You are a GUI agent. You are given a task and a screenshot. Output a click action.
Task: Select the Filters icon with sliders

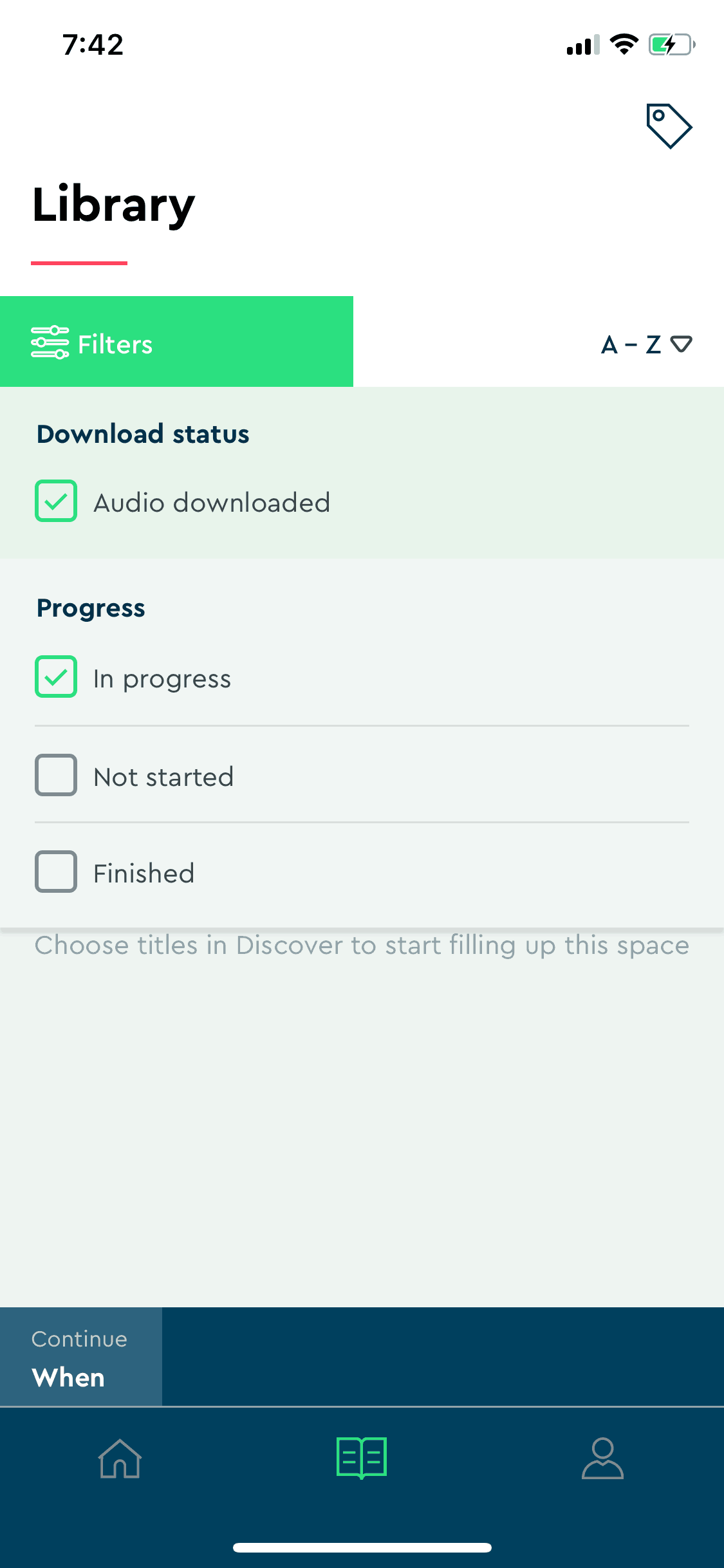pyautogui.click(x=49, y=343)
